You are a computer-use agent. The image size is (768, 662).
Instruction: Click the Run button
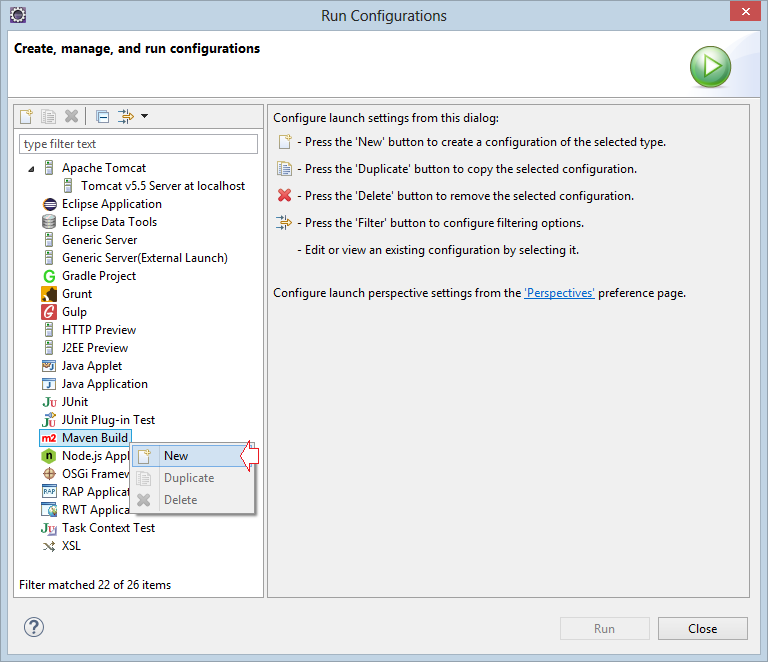coord(604,629)
